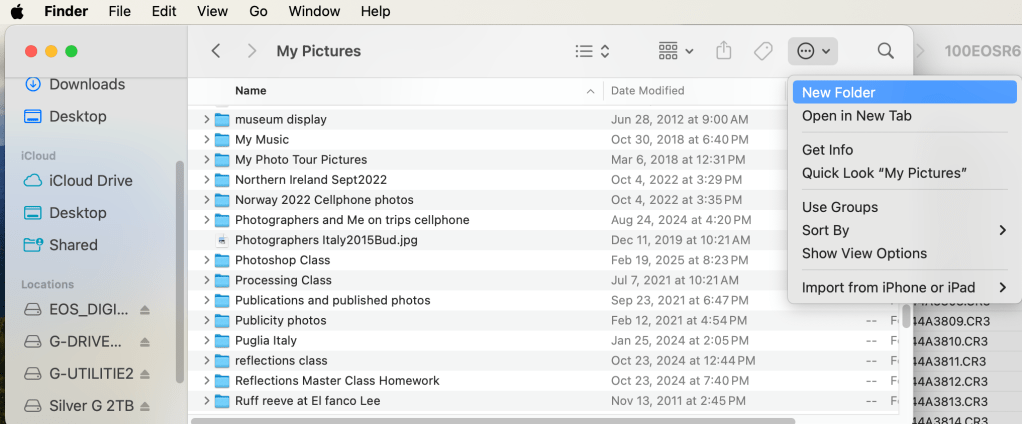Open the Search magnifier icon
Screen dimensions: 1022x424
pos(885,51)
